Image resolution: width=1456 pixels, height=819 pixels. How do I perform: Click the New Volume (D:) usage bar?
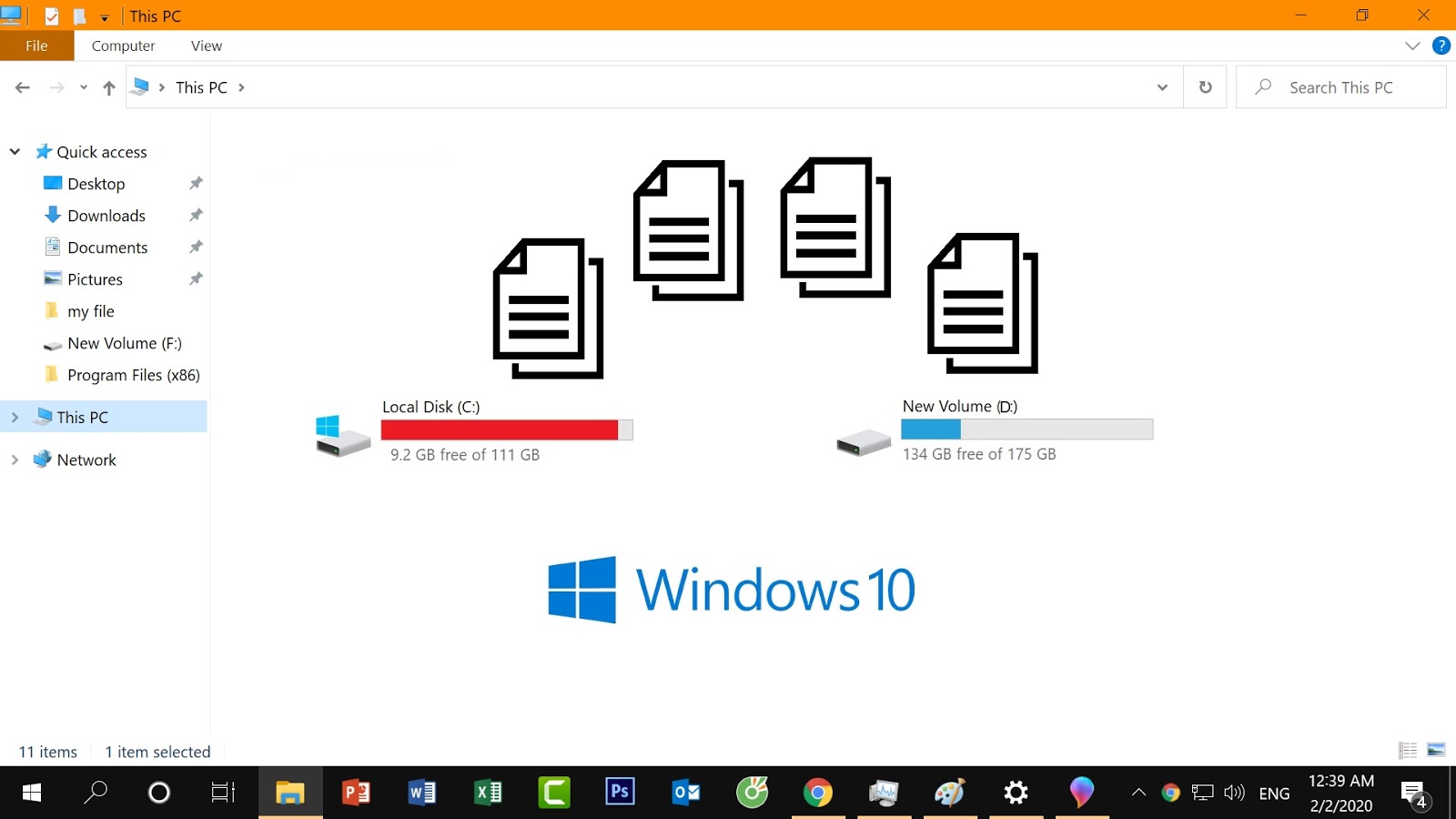click(x=1027, y=430)
